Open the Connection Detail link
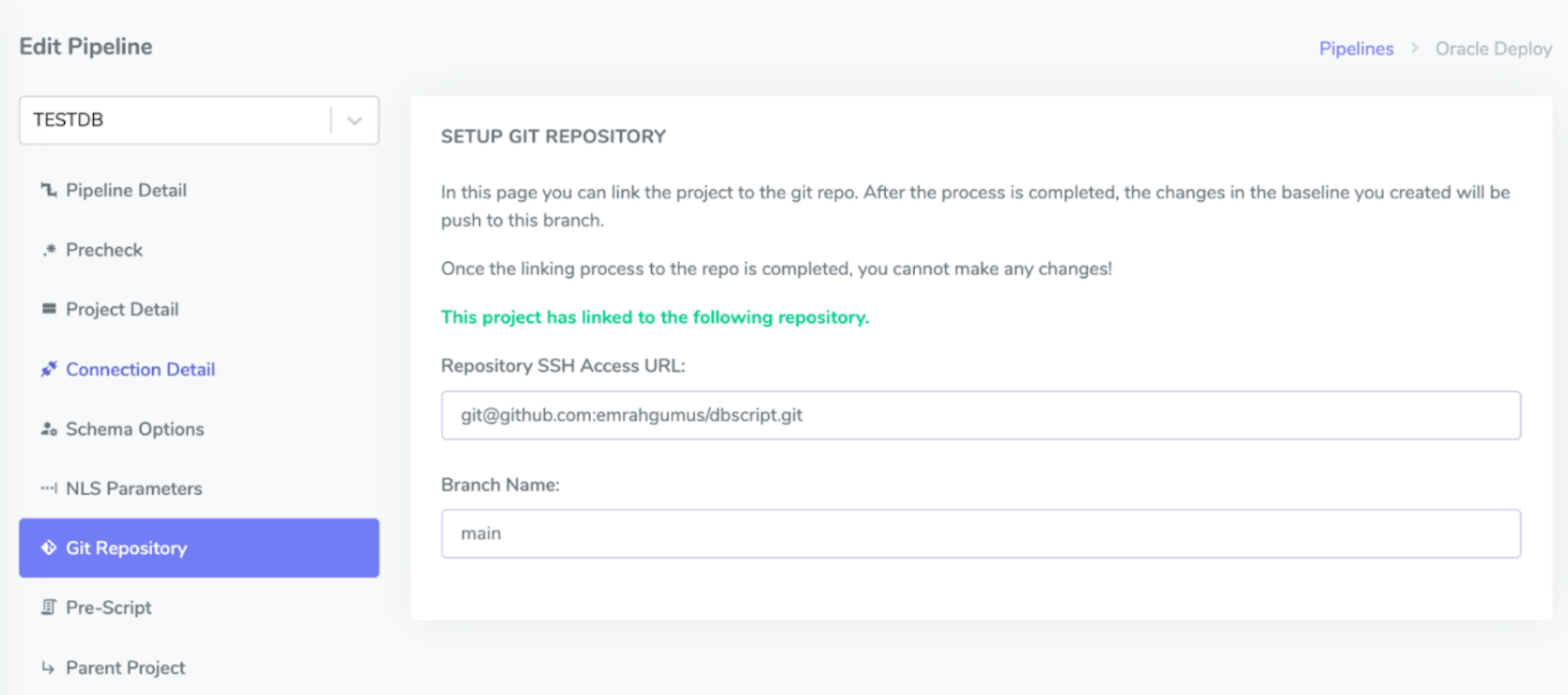 tap(140, 369)
